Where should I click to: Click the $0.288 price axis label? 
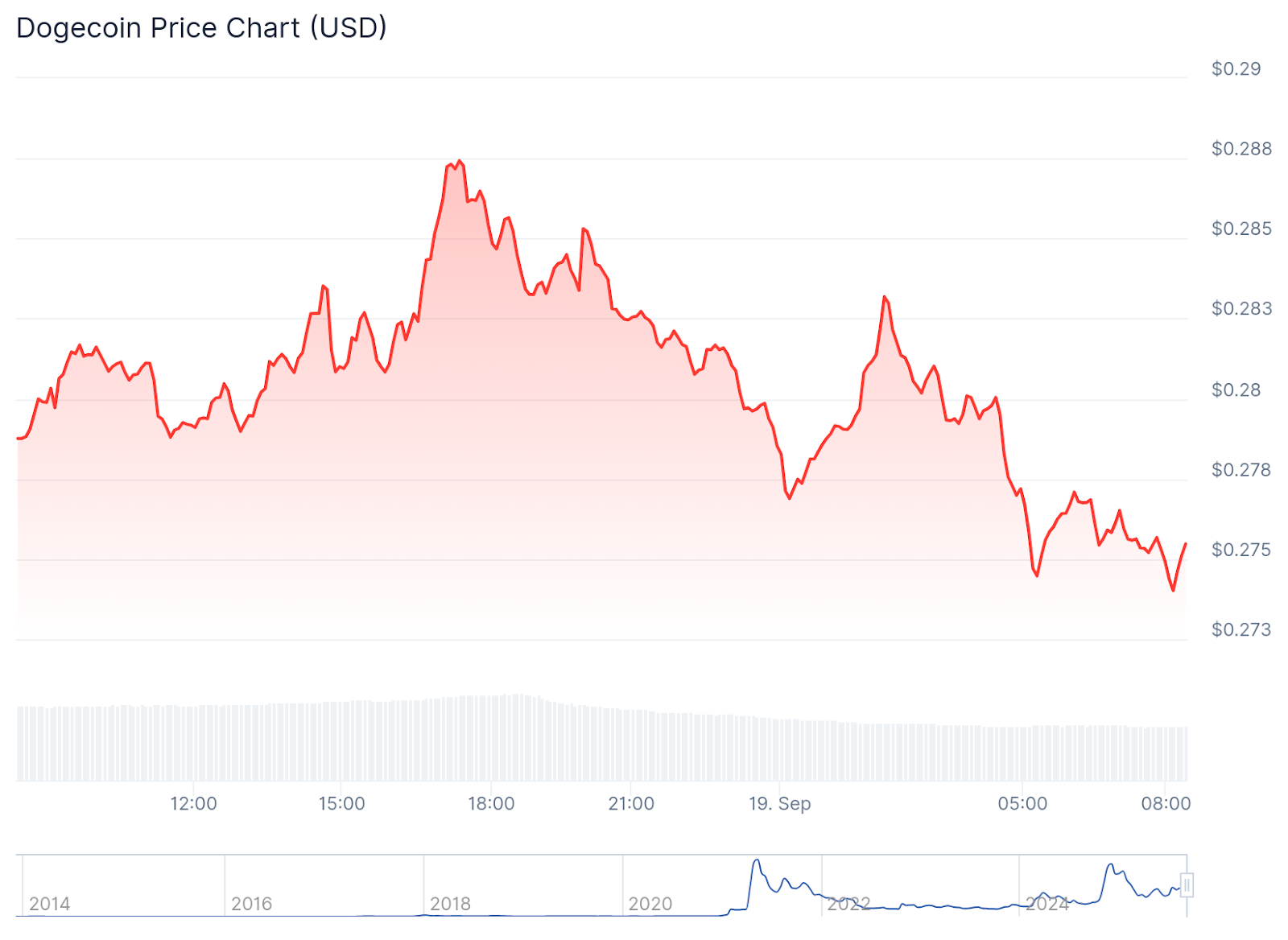click(1241, 149)
